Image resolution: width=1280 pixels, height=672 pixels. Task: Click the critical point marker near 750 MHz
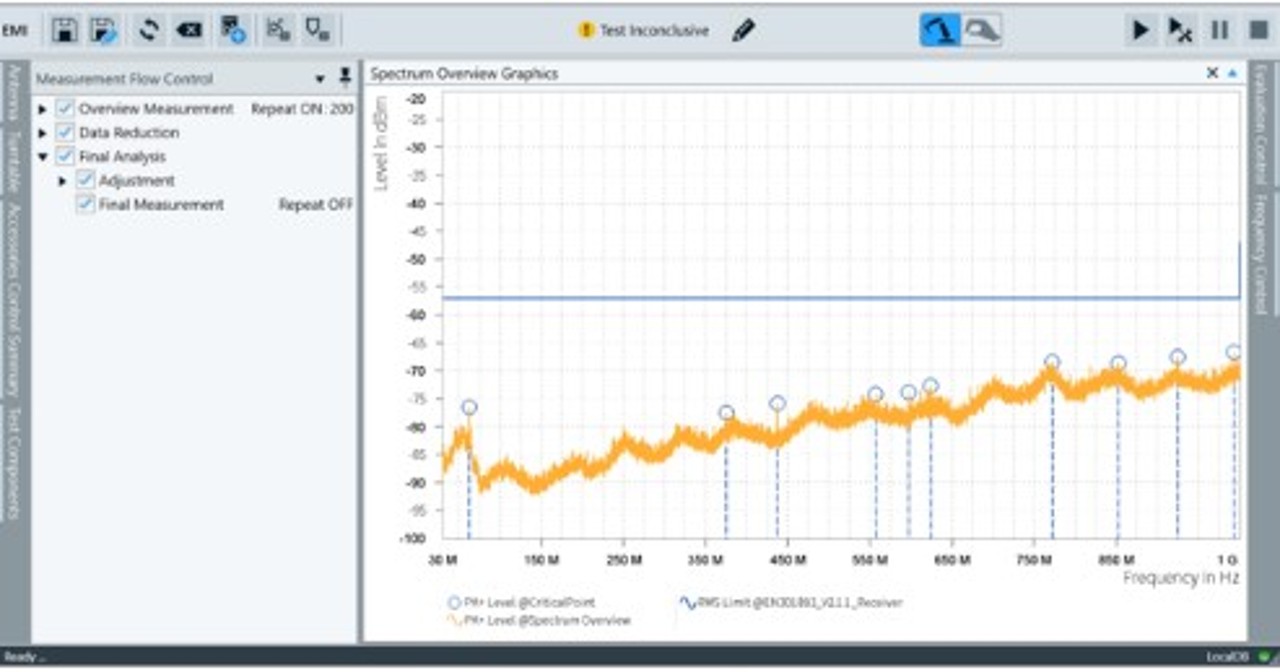pyautogui.click(x=1052, y=362)
